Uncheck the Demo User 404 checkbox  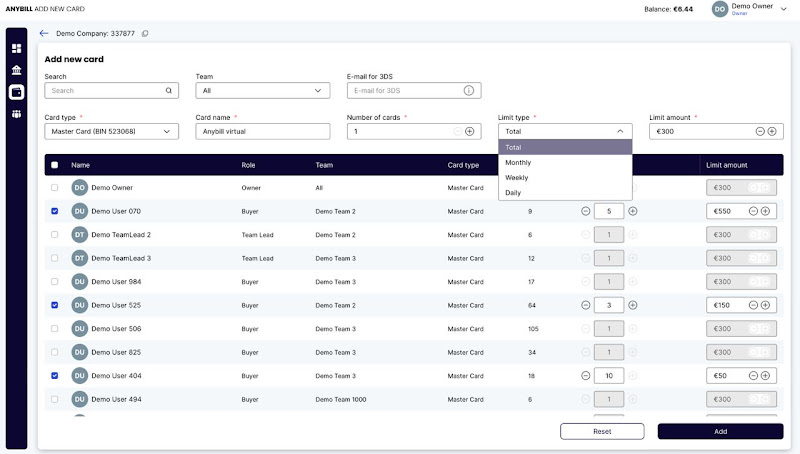(55, 375)
